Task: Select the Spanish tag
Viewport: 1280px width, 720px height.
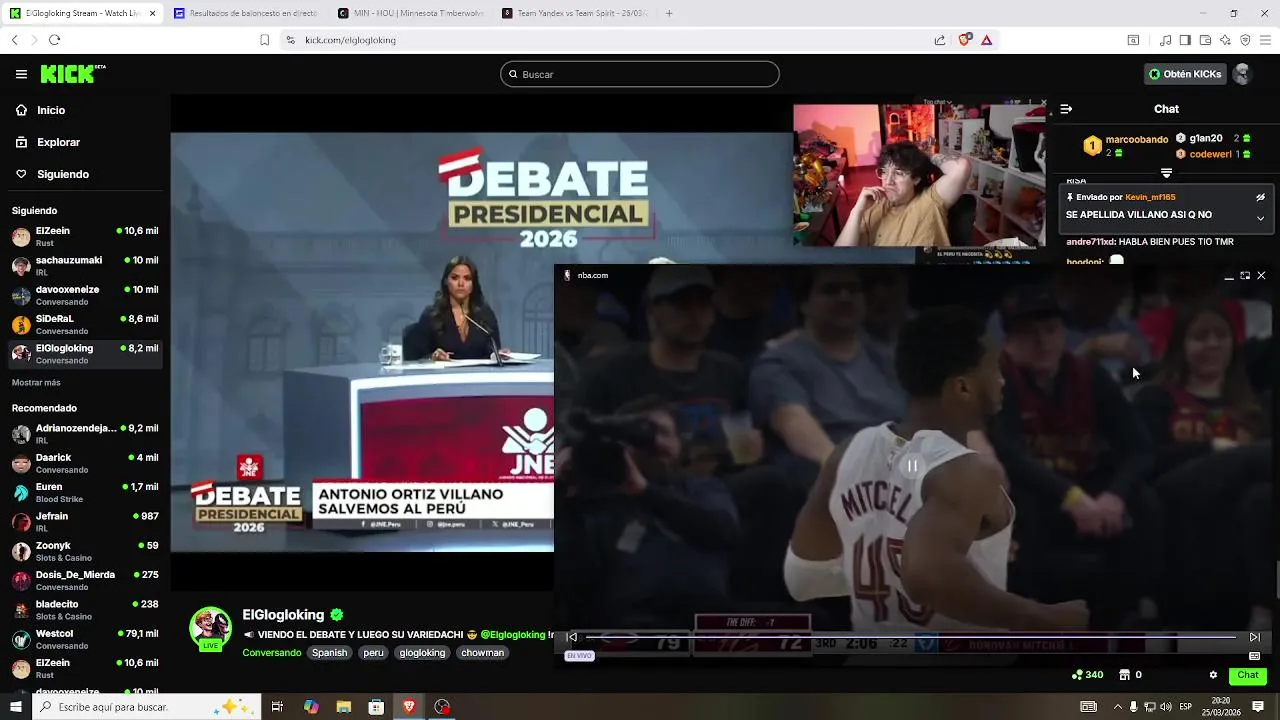Action: [329, 653]
